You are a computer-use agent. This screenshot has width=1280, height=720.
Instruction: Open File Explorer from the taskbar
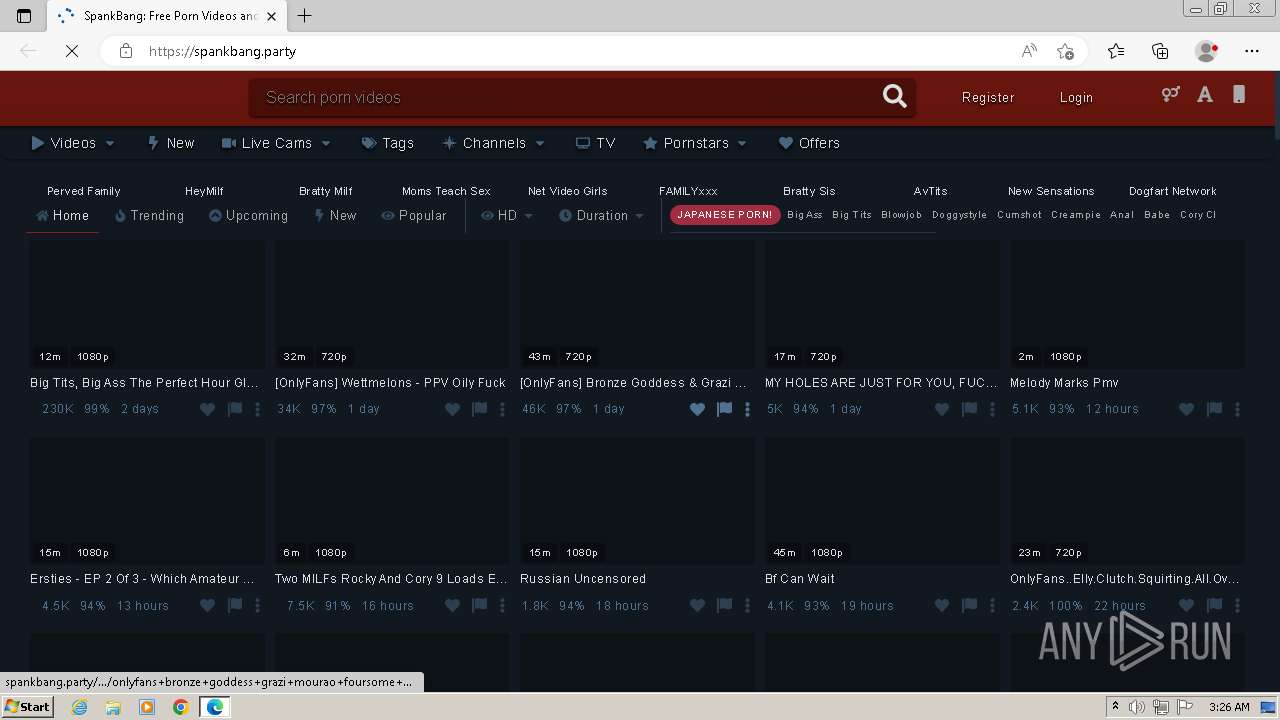coord(113,707)
